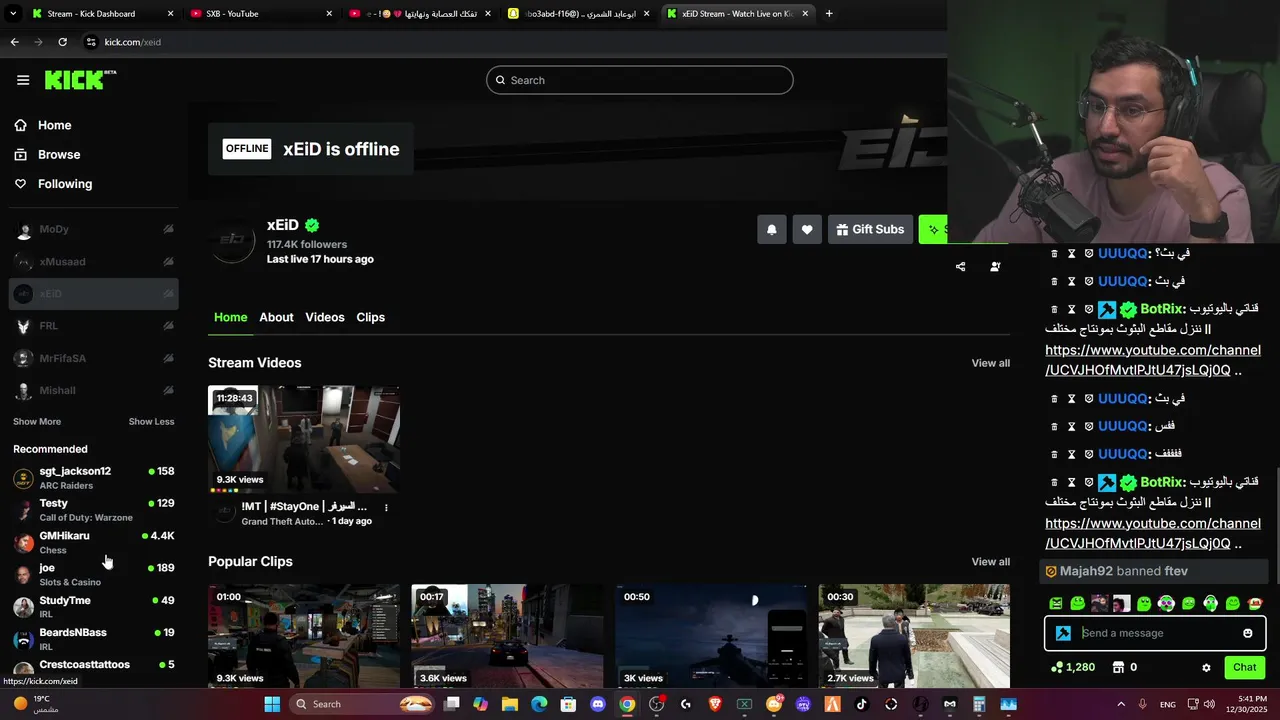This screenshot has width=1280, height=720.
Task: Go back in the browser
Action: point(14,42)
